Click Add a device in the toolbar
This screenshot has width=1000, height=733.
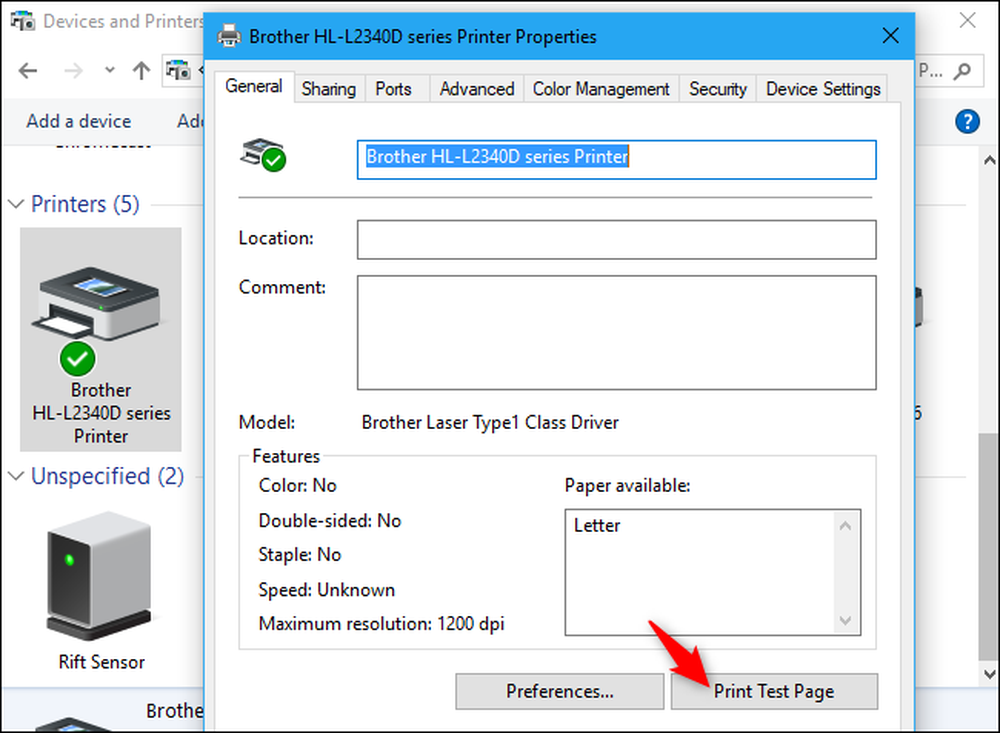tap(78, 121)
